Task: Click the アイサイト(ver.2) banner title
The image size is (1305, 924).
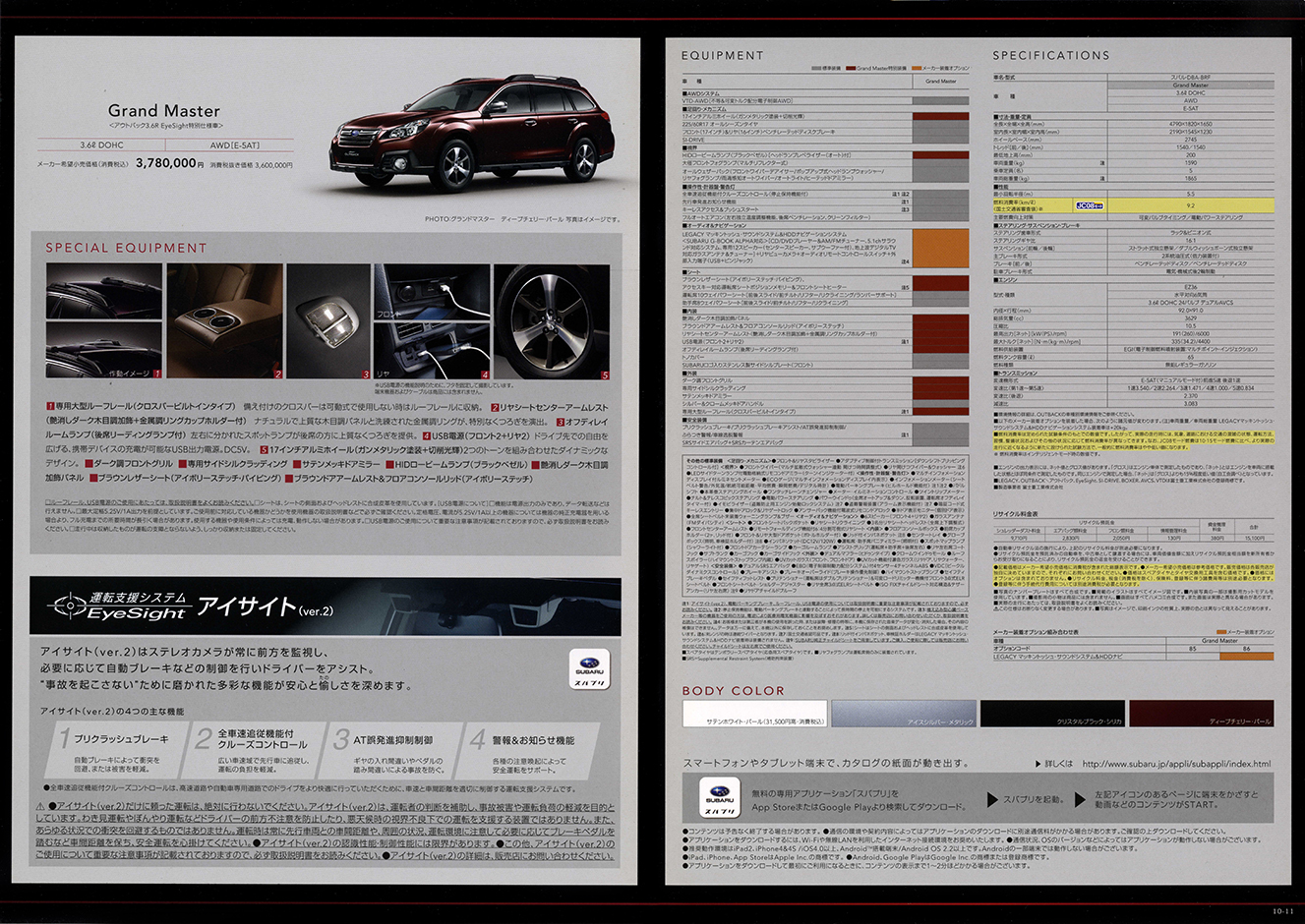Action: (x=266, y=606)
